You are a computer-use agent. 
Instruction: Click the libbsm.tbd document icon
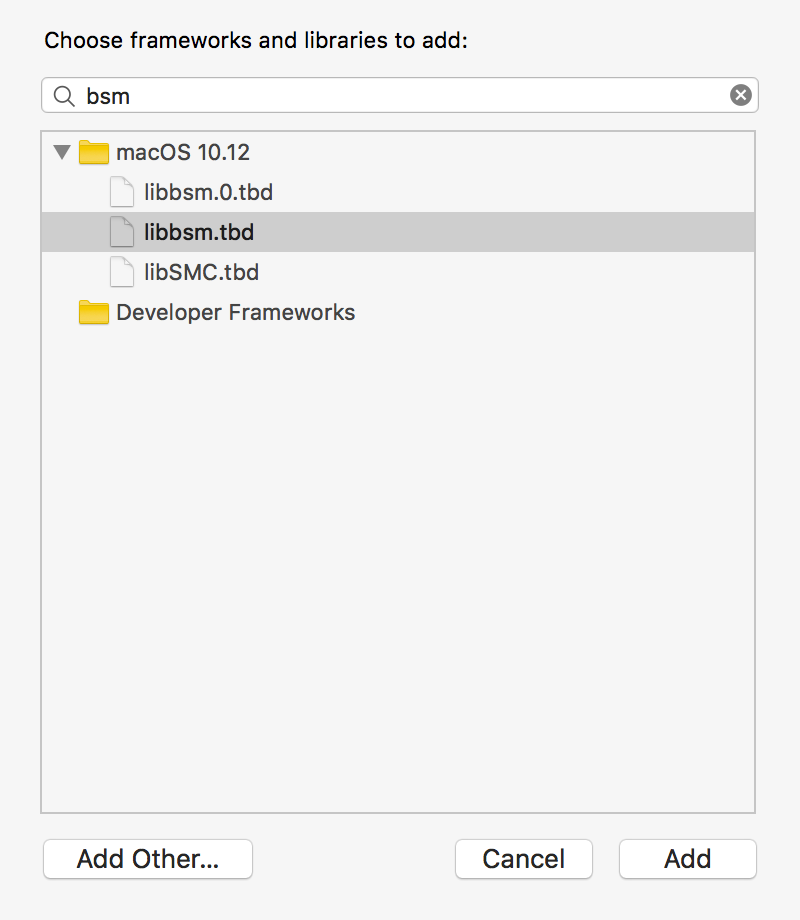[x=122, y=232]
